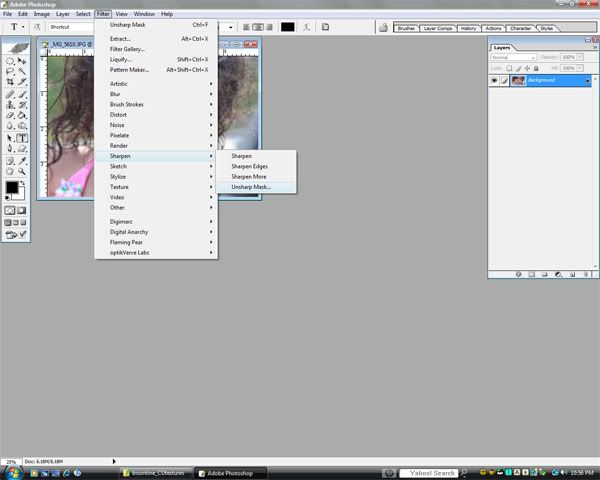Center text alignment button in options bar
This screenshot has height=480, width=600.
tap(258, 27)
